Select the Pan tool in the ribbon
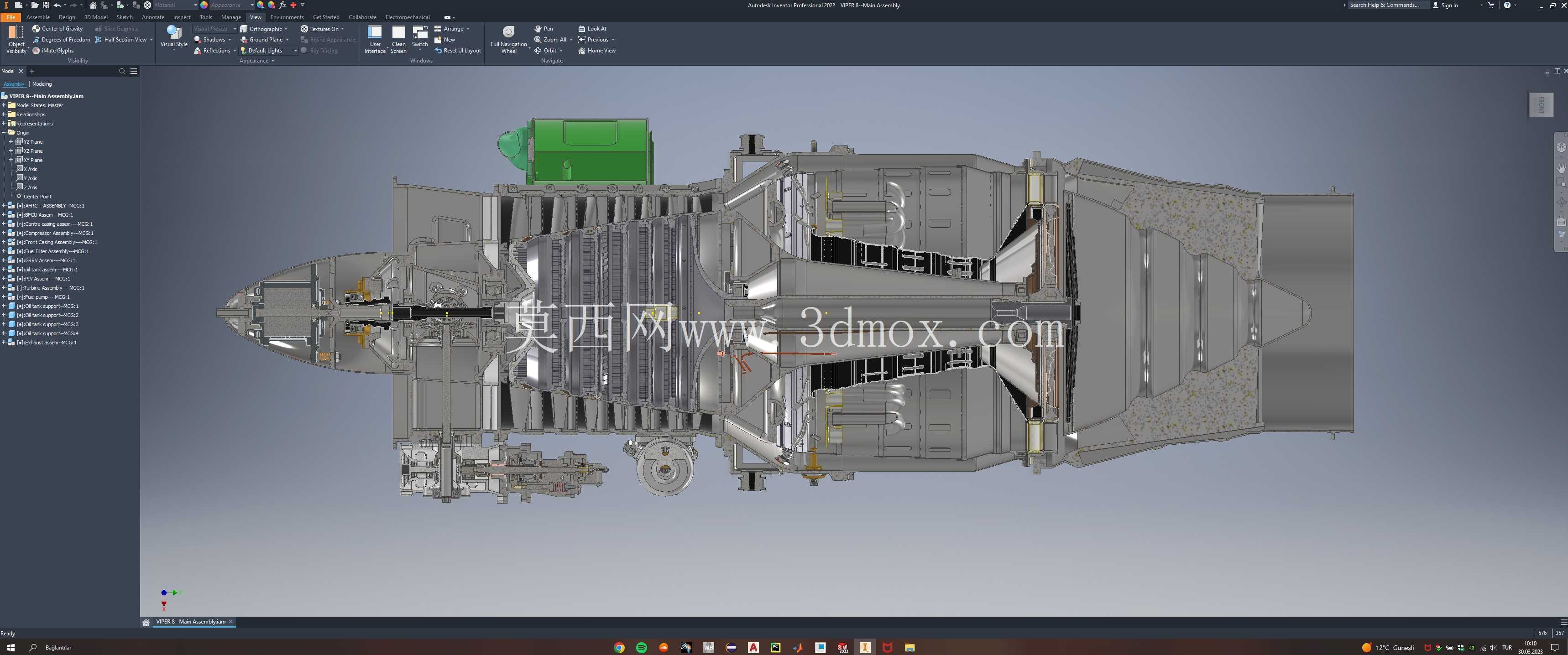Screen dimensions: 1568x655 [544, 29]
